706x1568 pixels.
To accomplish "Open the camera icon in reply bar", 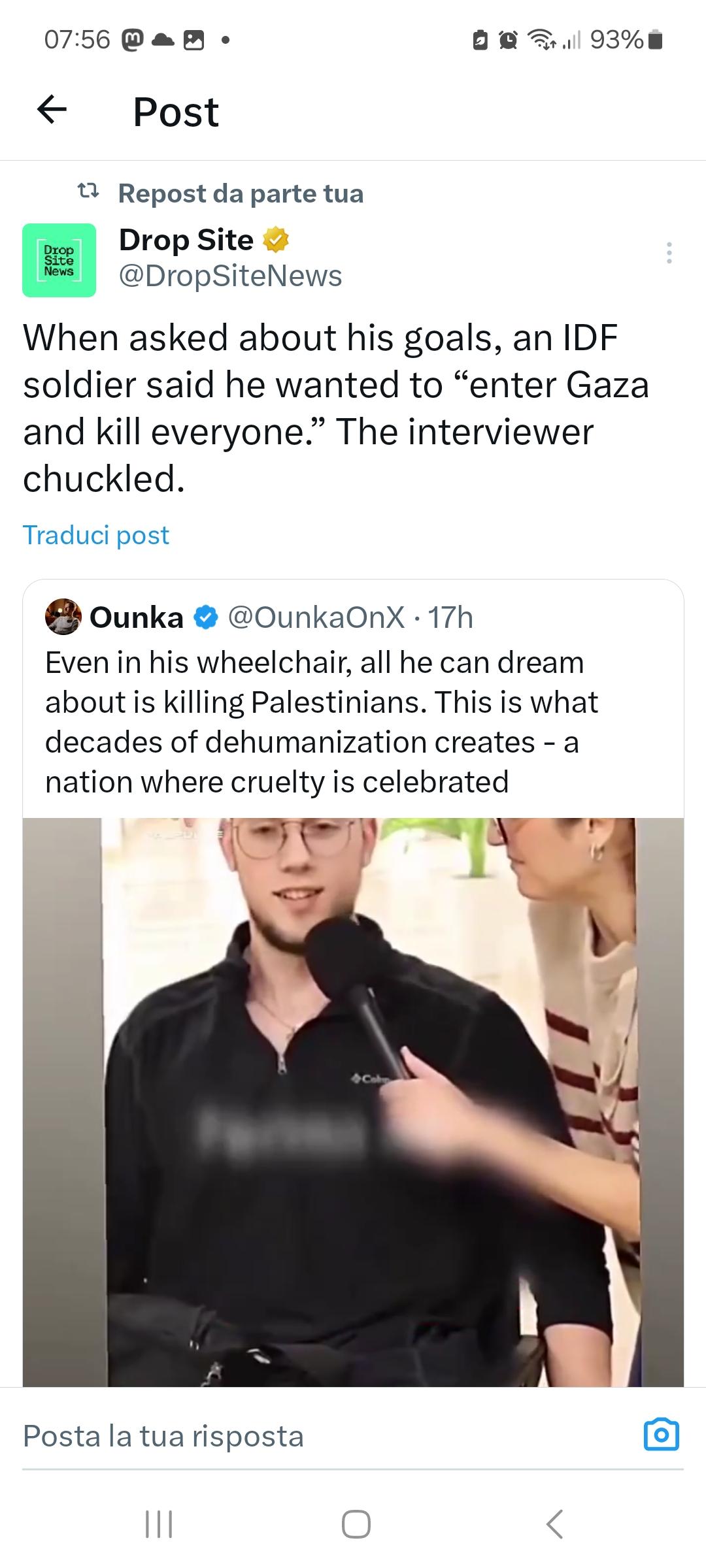I will coord(661,1435).
